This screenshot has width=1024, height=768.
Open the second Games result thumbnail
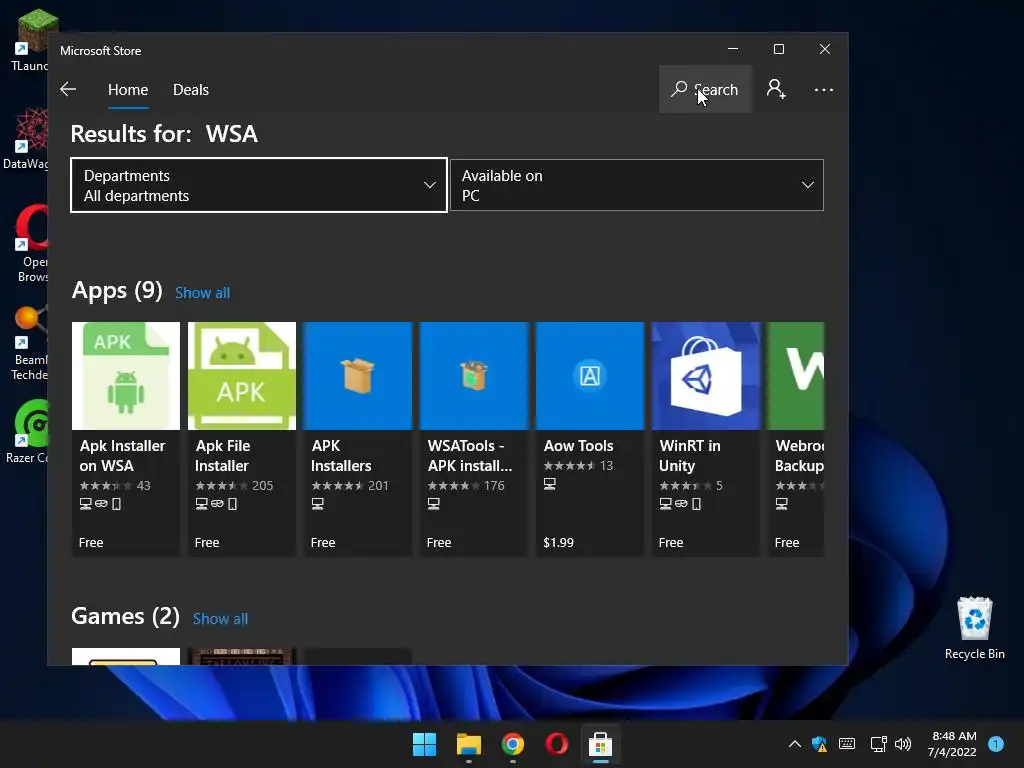point(242,656)
